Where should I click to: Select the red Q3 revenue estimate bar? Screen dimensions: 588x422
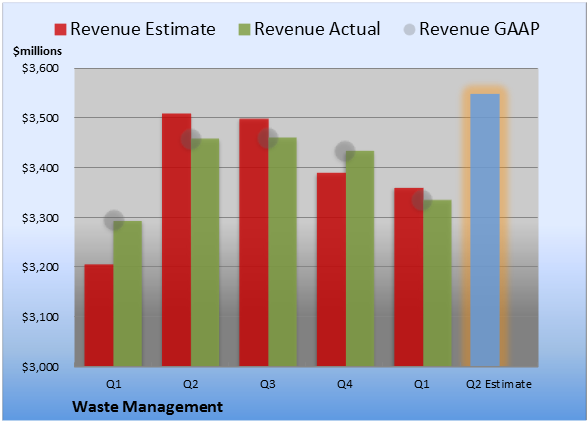click(x=254, y=242)
